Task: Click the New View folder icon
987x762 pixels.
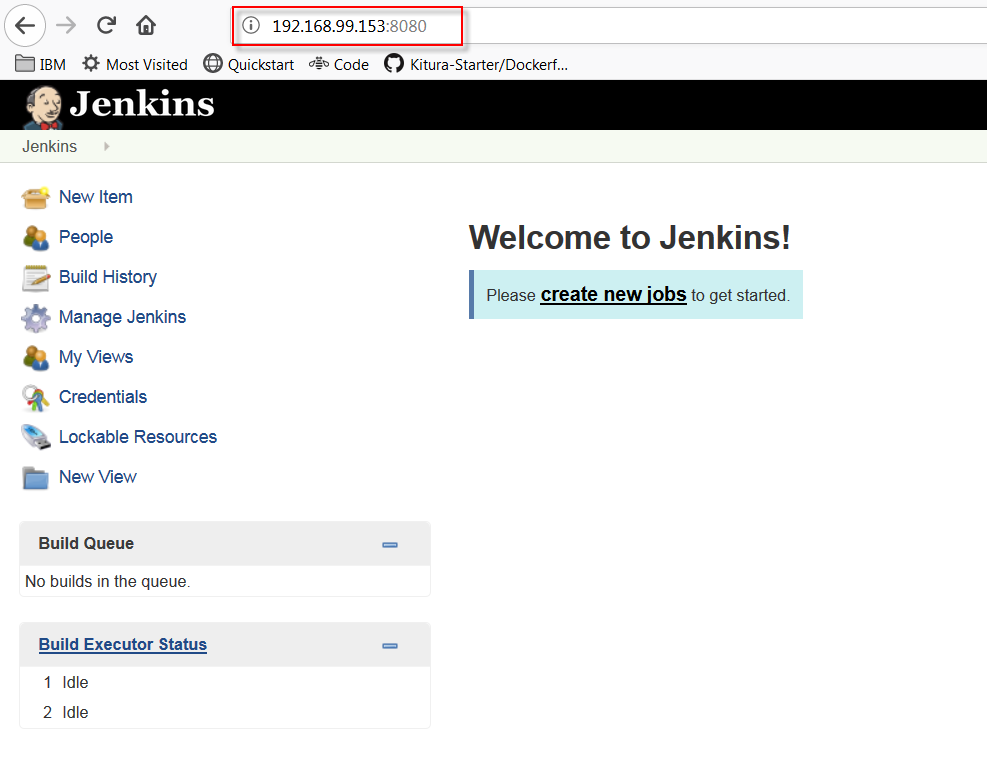Action: pos(35,478)
